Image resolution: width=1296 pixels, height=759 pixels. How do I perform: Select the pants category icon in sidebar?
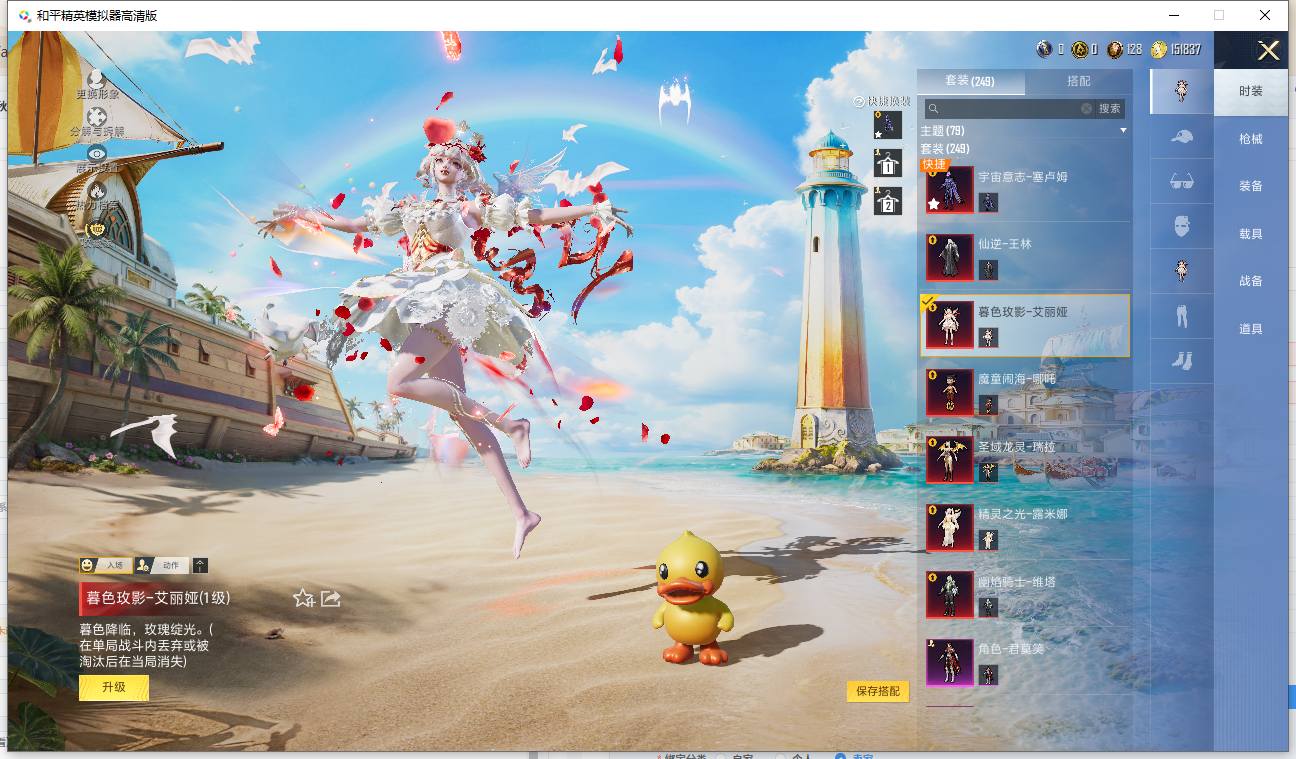pos(1181,316)
